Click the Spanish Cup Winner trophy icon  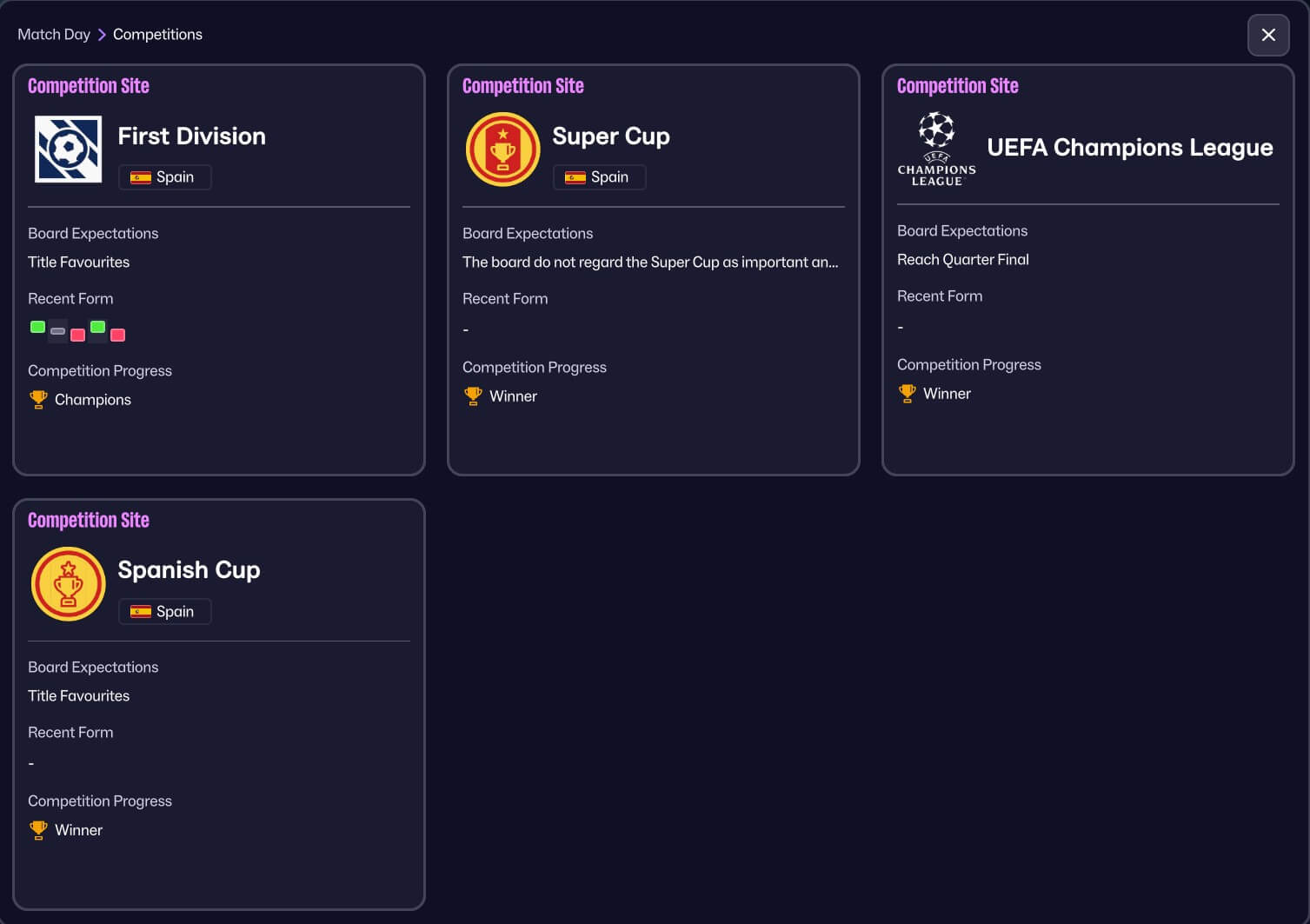[x=38, y=829]
